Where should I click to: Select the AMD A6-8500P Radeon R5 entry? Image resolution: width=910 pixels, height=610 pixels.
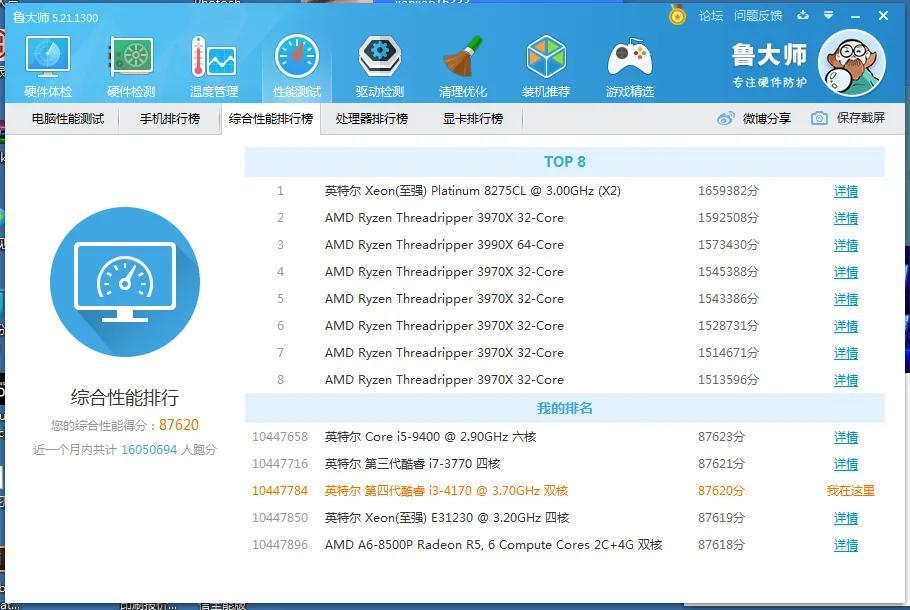[493, 545]
